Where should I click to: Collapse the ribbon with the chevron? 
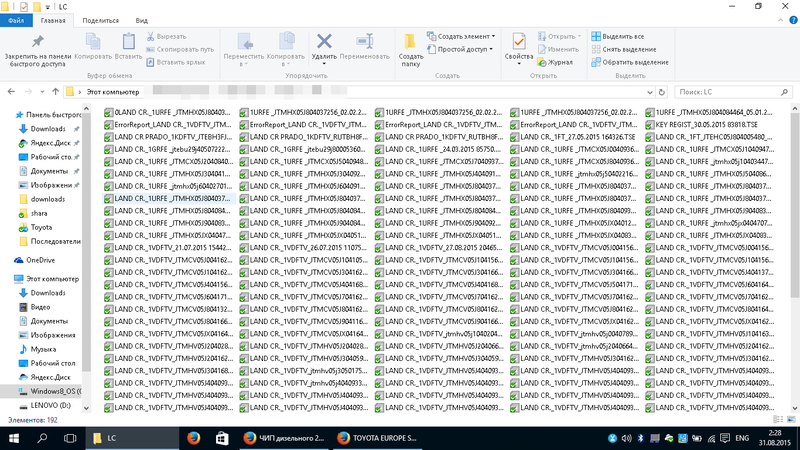pyautogui.click(x=781, y=20)
